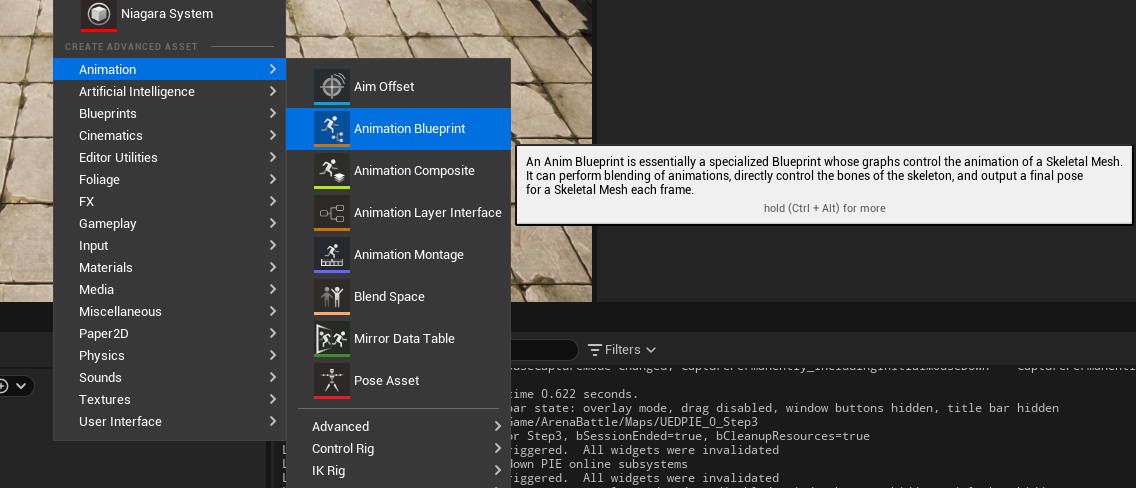This screenshot has width=1136, height=488.
Task: Expand the IK Rig submenu
Action: (x=398, y=471)
